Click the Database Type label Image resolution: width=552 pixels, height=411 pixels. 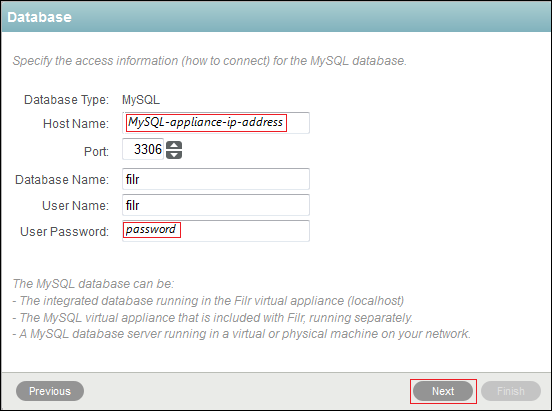point(67,100)
